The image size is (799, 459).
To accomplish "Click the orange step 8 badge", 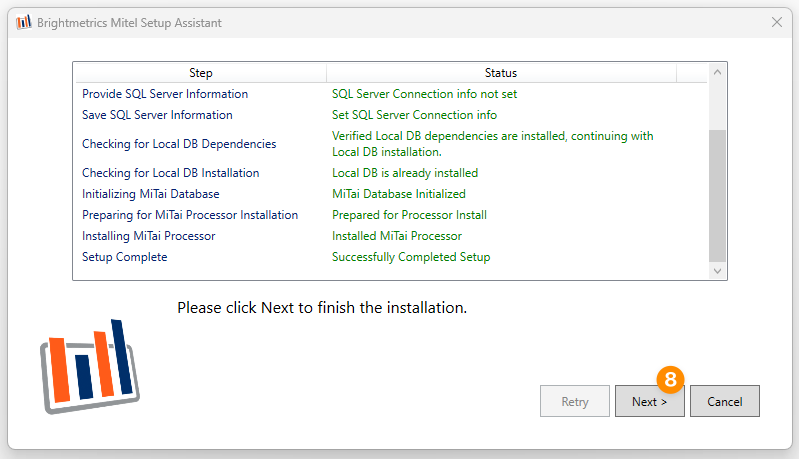I will coord(670,379).
